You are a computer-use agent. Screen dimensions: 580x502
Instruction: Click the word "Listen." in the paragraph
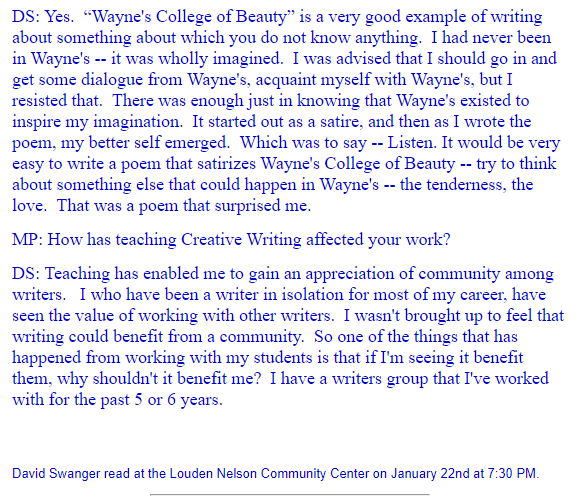tap(412, 143)
